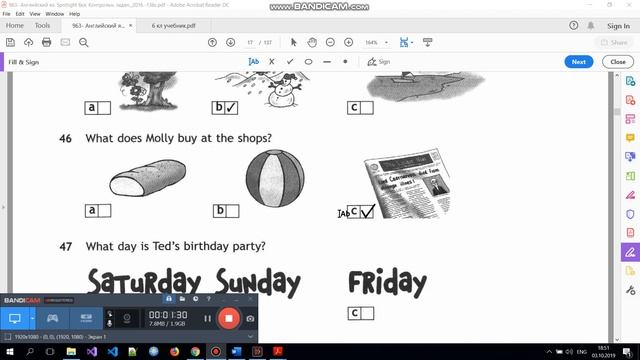Select Bandicam game recording mode
The width and height of the screenshot is (640, 360).
coord(53,318)
